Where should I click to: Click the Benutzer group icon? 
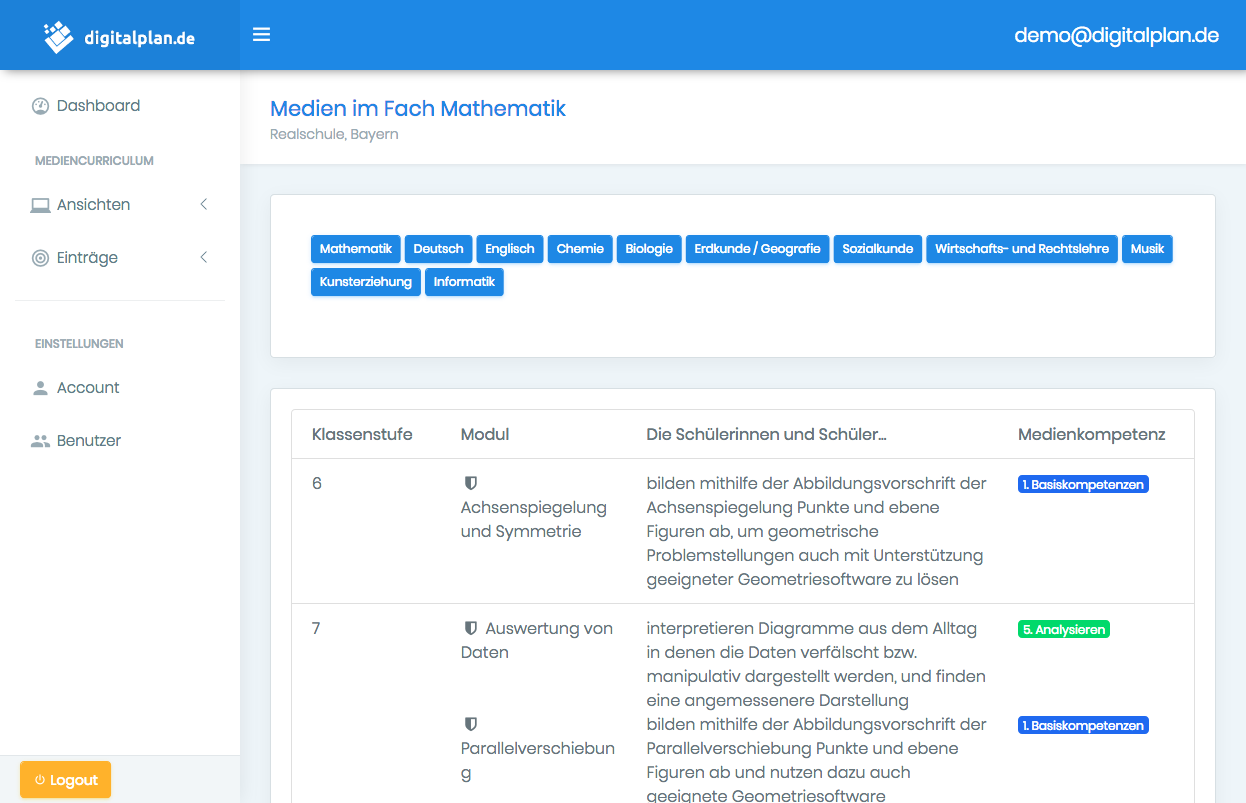[x=40, y=441]
